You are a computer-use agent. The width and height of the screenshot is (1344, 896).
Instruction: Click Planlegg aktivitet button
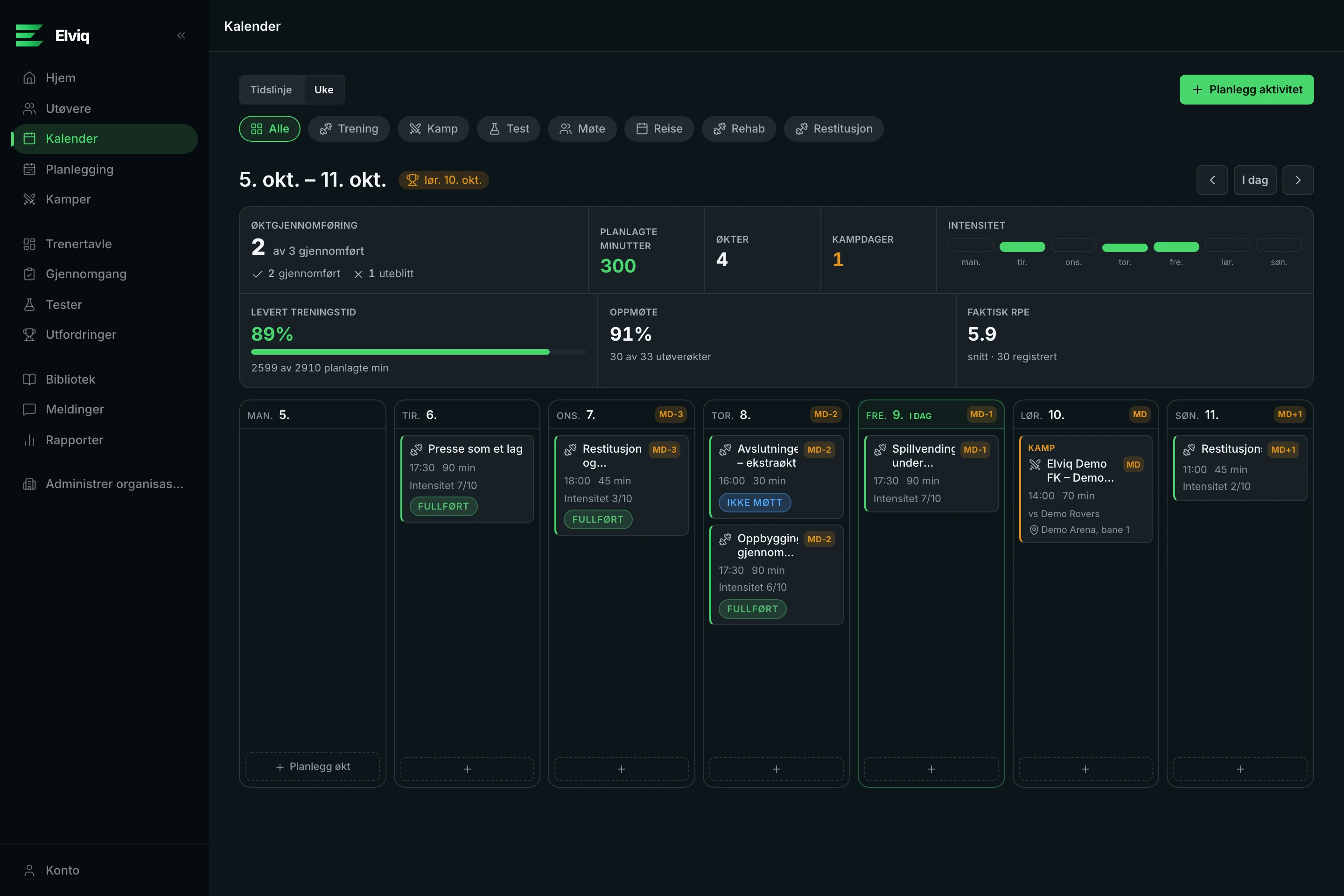click(1246, 90)
